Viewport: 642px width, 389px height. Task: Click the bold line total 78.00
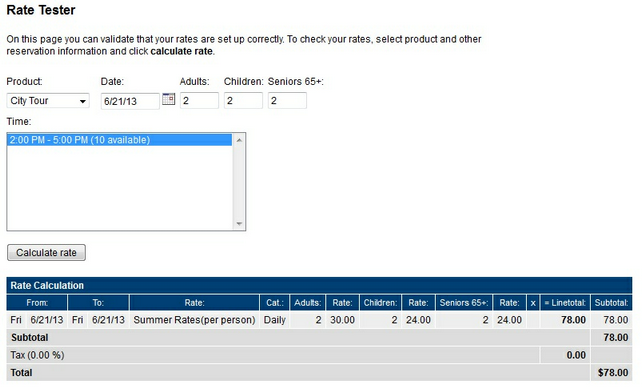pos(573,320)
